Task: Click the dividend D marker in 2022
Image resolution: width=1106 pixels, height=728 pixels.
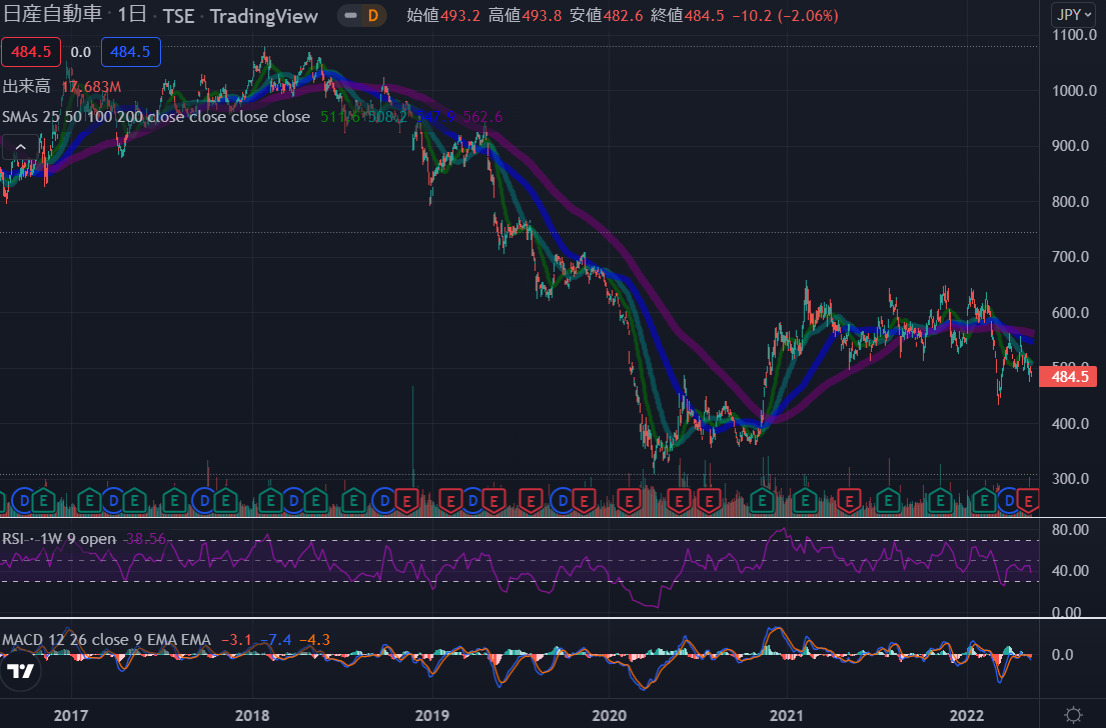Action: (x=1009, y=501)
